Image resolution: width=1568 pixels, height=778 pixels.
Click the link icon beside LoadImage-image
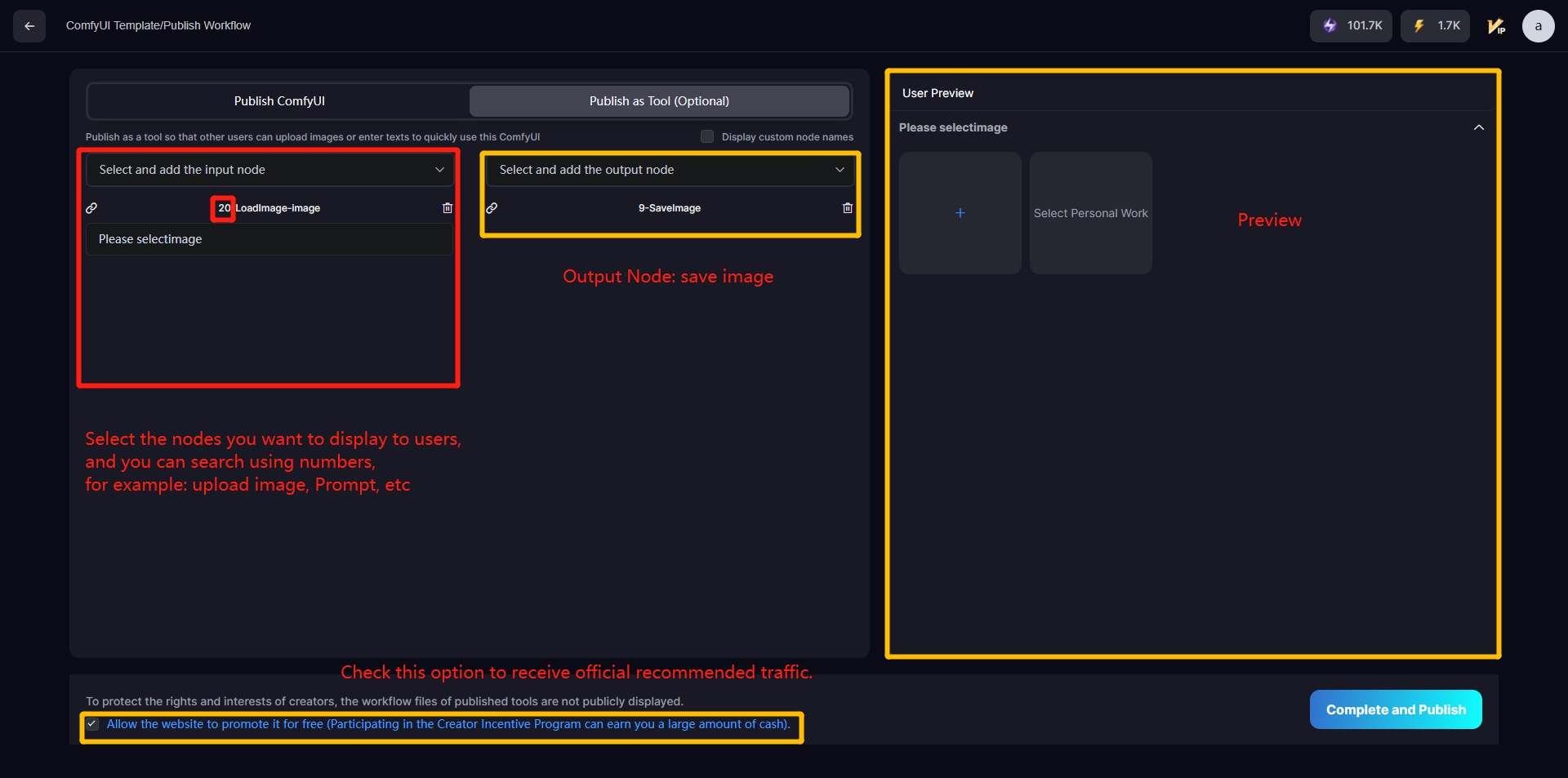(x=92, y=208)
